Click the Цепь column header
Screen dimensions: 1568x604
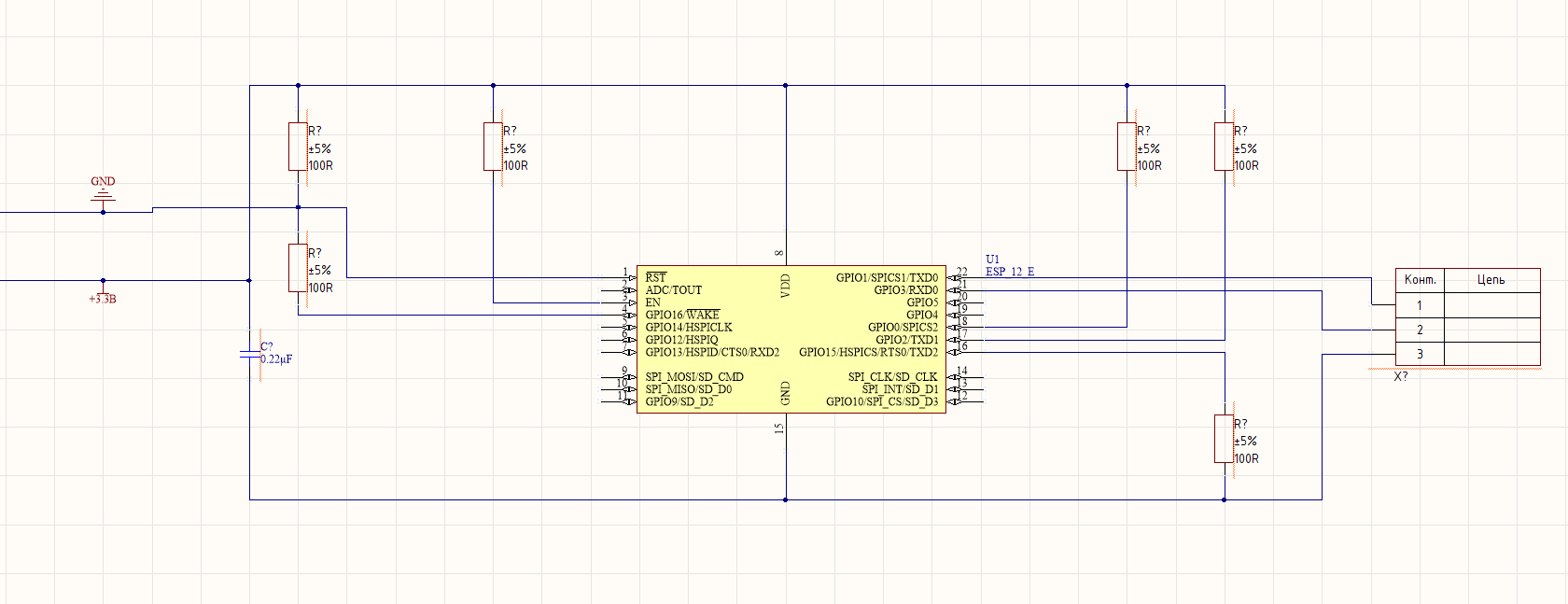tap(1491, 280)
